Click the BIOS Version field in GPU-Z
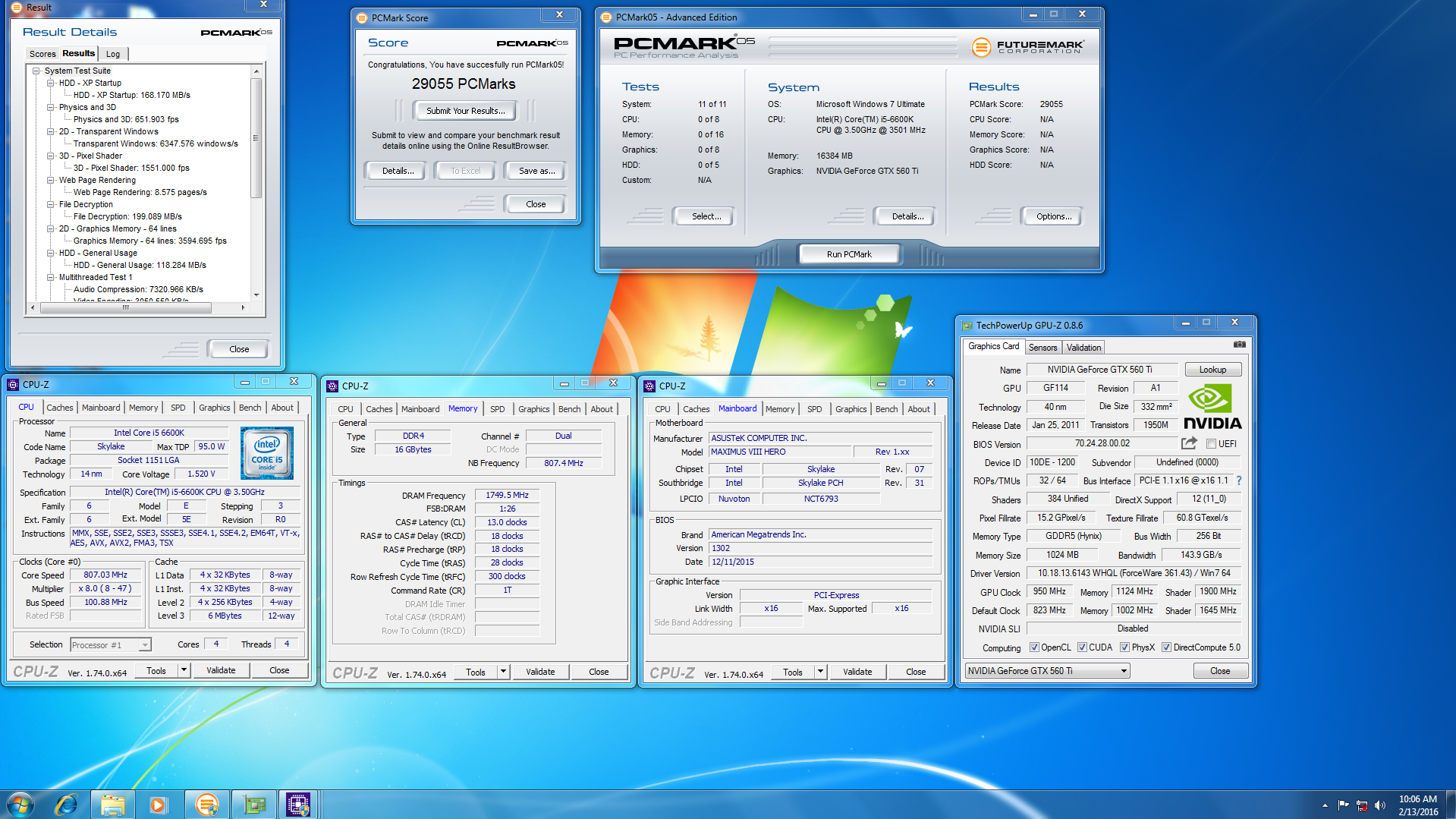Image resolution: width=1456 pixels, height=819 pixels. pos(1102,444)
